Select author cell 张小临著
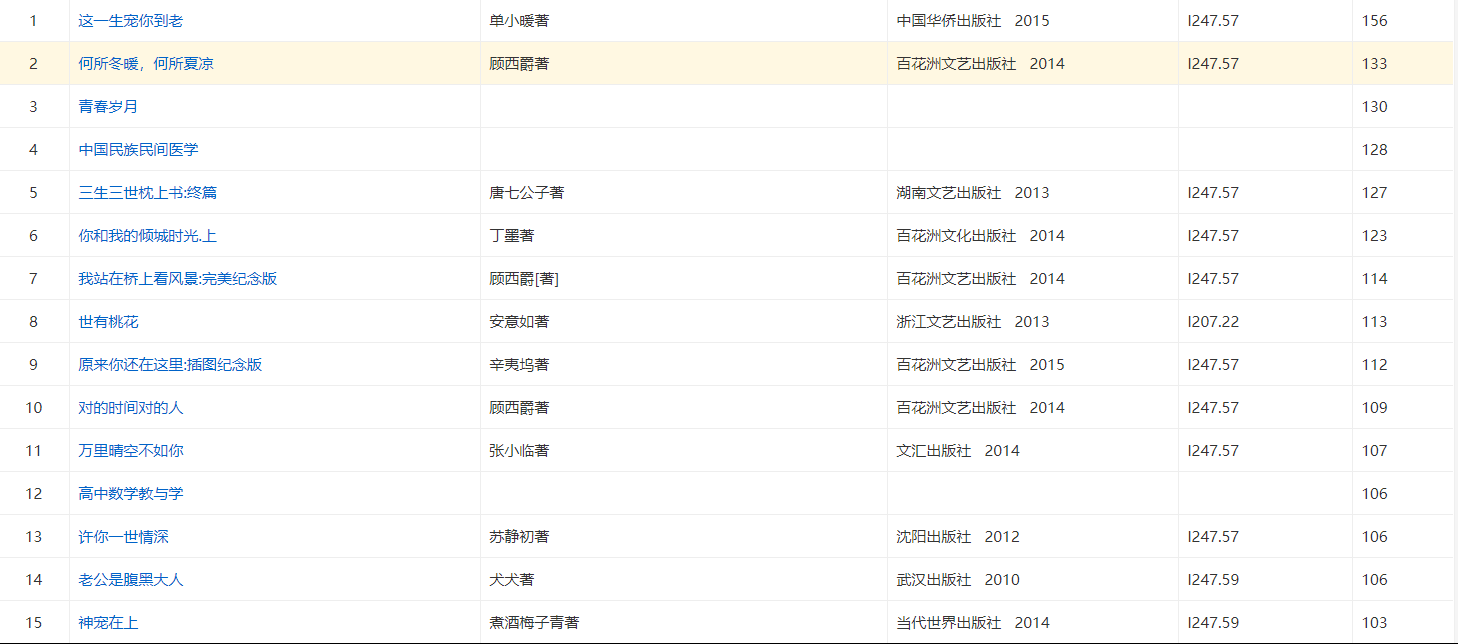 pyautogui.click(x=519, y=450)
